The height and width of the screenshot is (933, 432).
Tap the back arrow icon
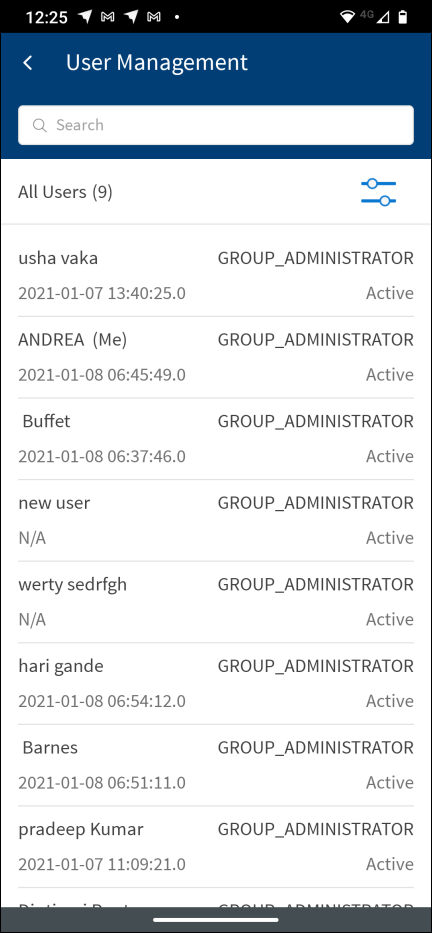pyautogui.click(x=27, y=62)
